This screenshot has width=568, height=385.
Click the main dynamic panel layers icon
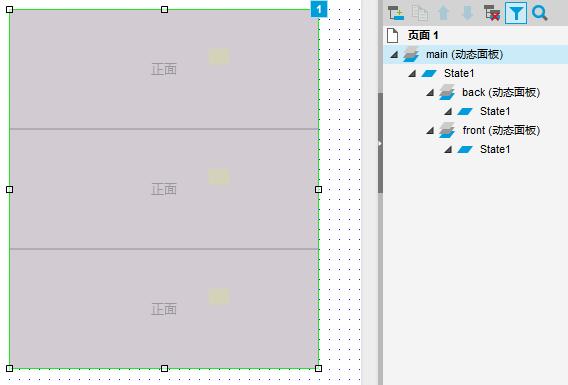(x=411, y=54)
